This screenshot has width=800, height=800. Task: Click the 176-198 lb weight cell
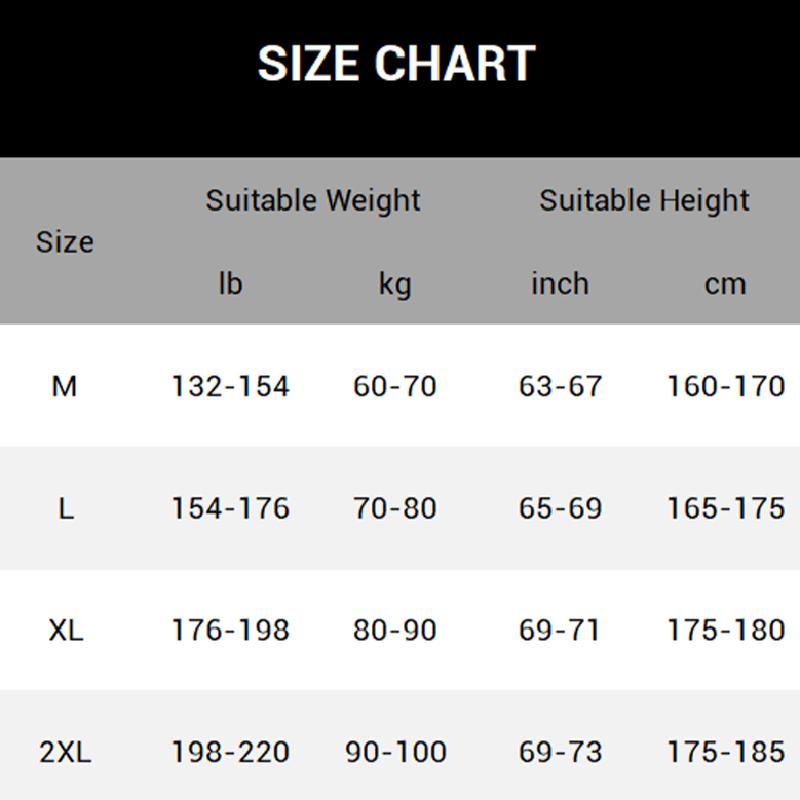230,631
